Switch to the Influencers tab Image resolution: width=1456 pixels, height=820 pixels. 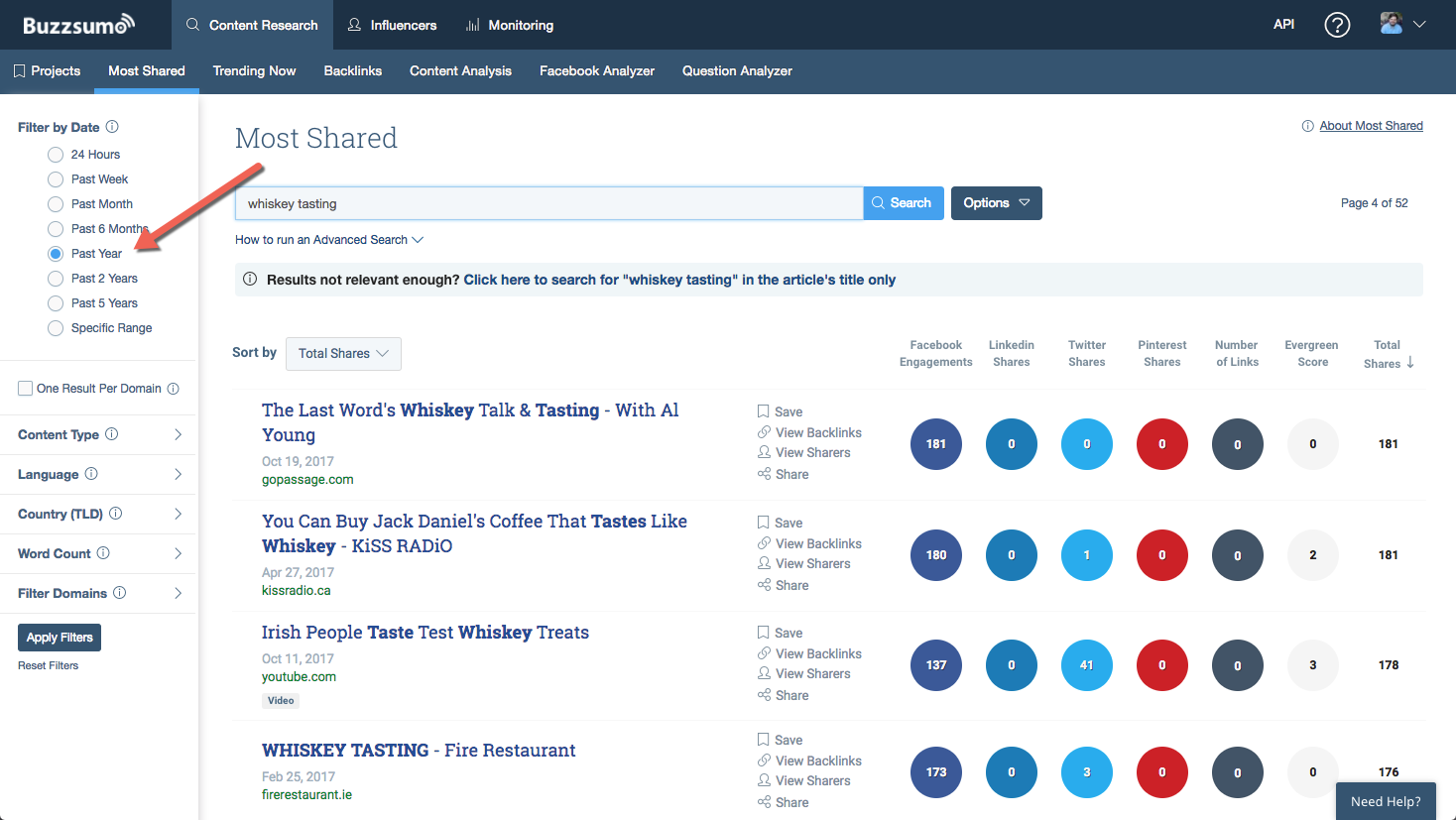(x=392, y=25)
